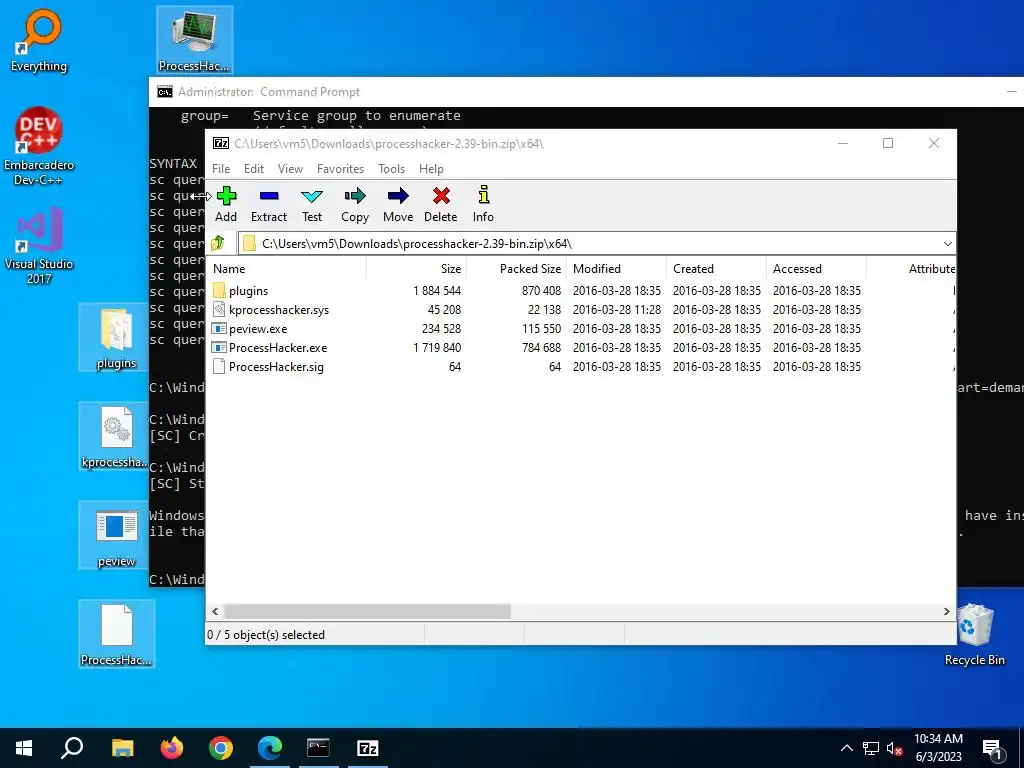Image resolution: width=1024 pixels, height=768 pixels.
Task: Open the Windows Start menu
Action: [24, 748]
